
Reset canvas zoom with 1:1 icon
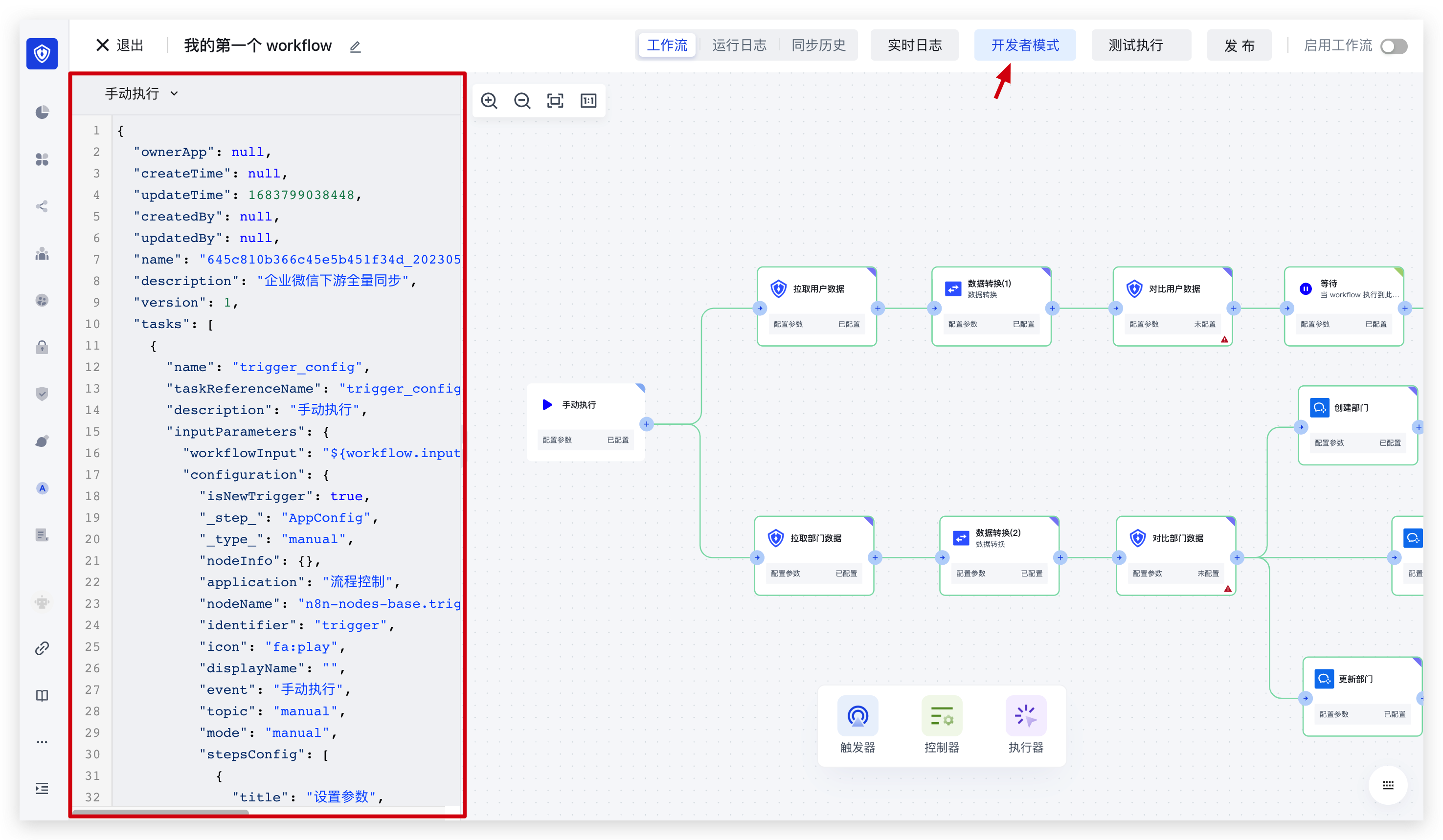tap(588, 101)
